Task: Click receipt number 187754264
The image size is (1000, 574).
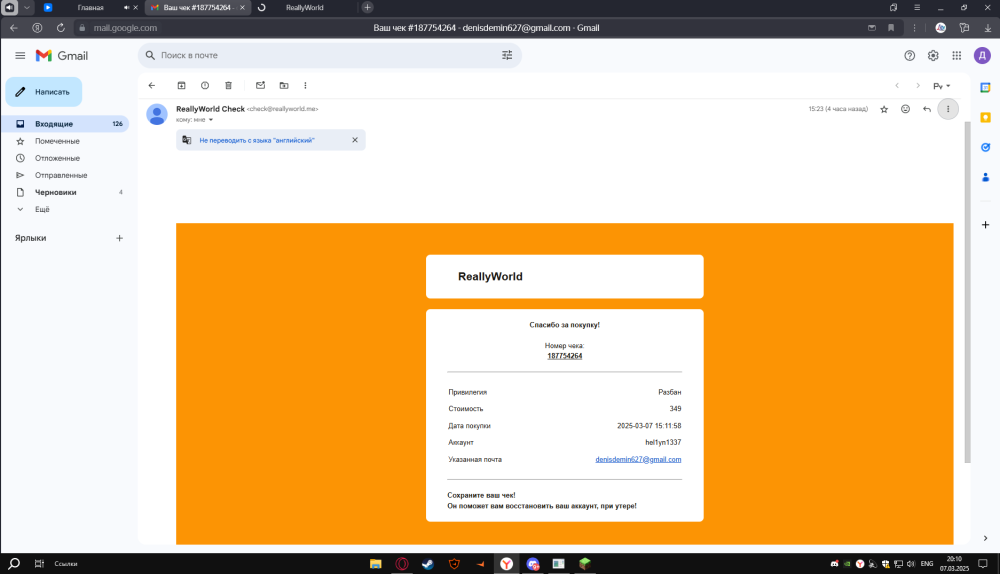Action: (564, 356)
